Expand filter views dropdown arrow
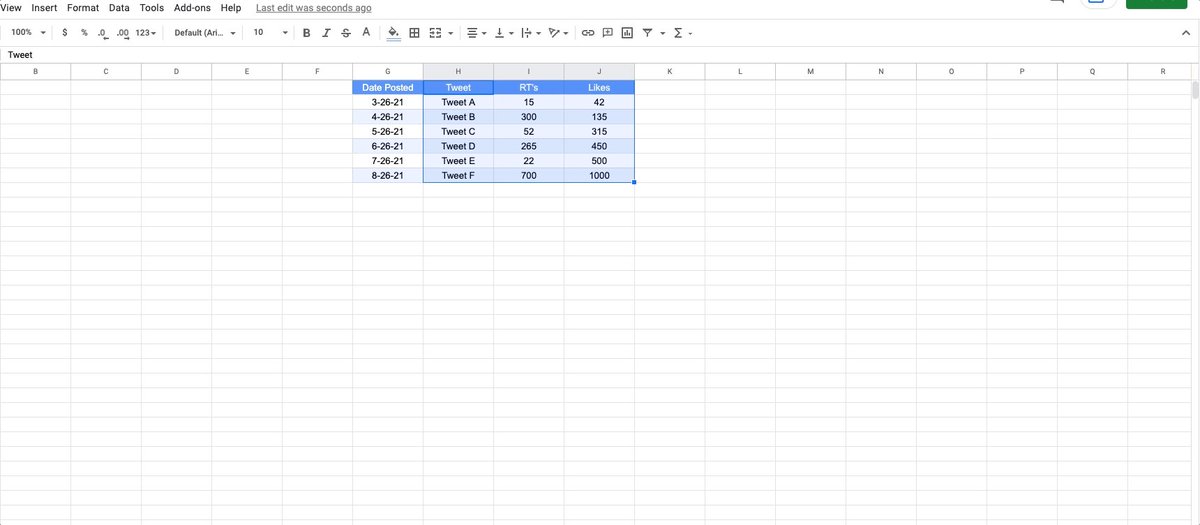This screenshot has width=1200, height=525. pos(662,33)
